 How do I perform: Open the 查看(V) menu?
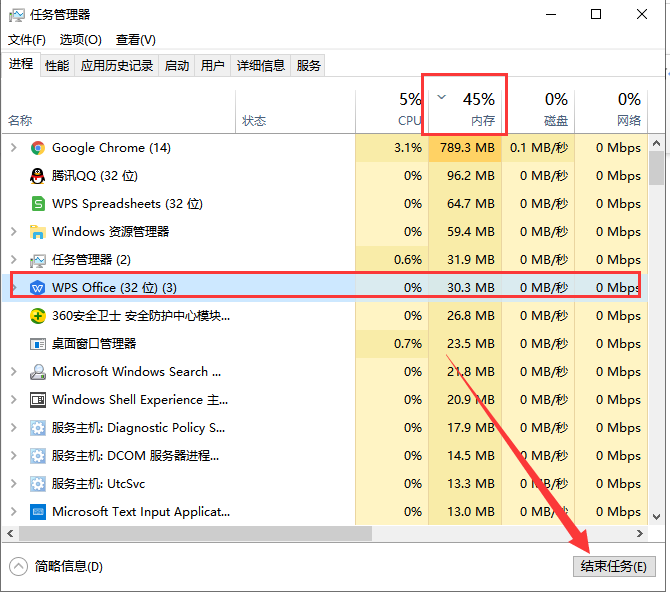pyautogui.click(x=136, y=40)
